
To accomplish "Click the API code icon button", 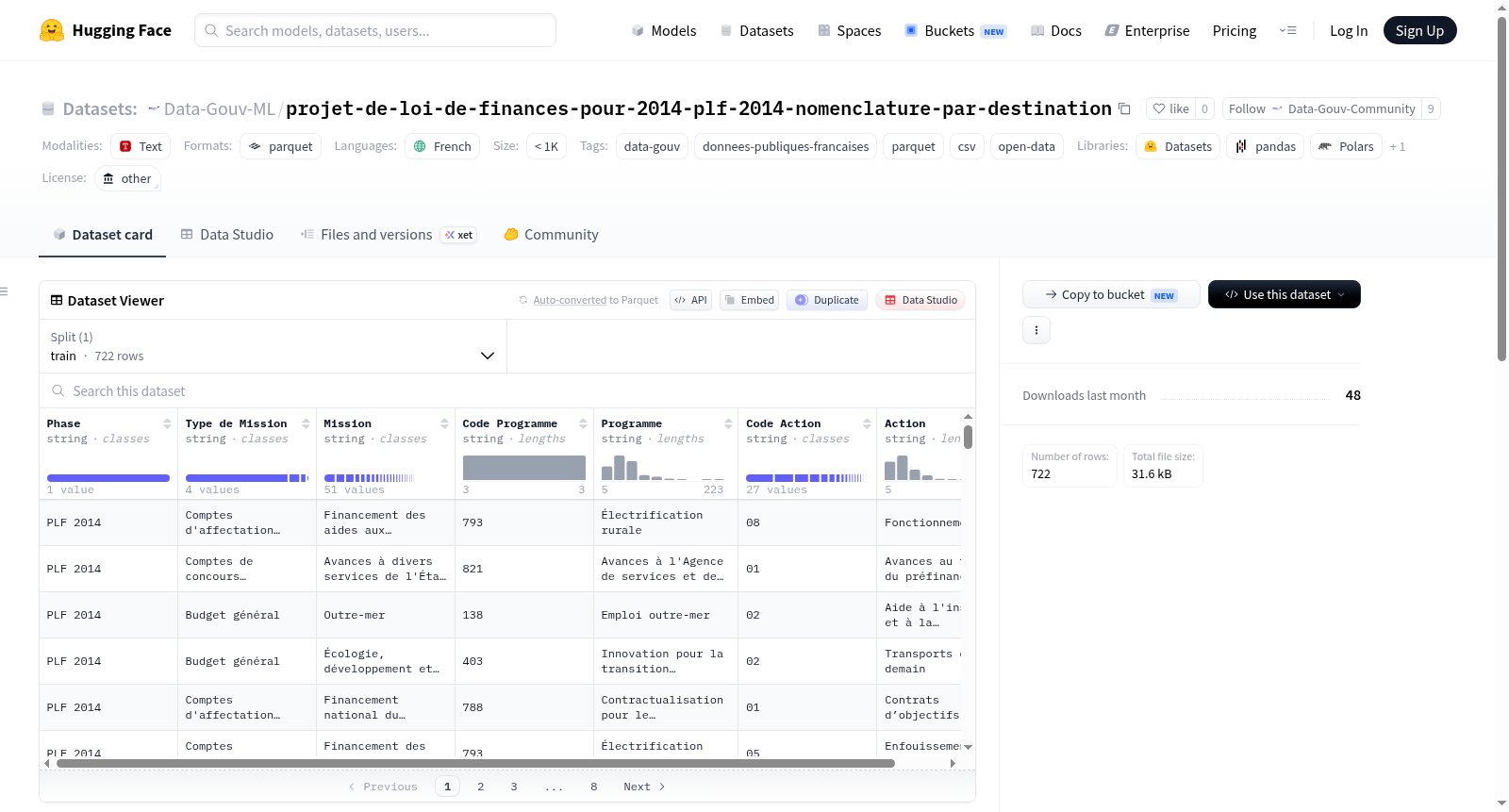I will 690,300.
